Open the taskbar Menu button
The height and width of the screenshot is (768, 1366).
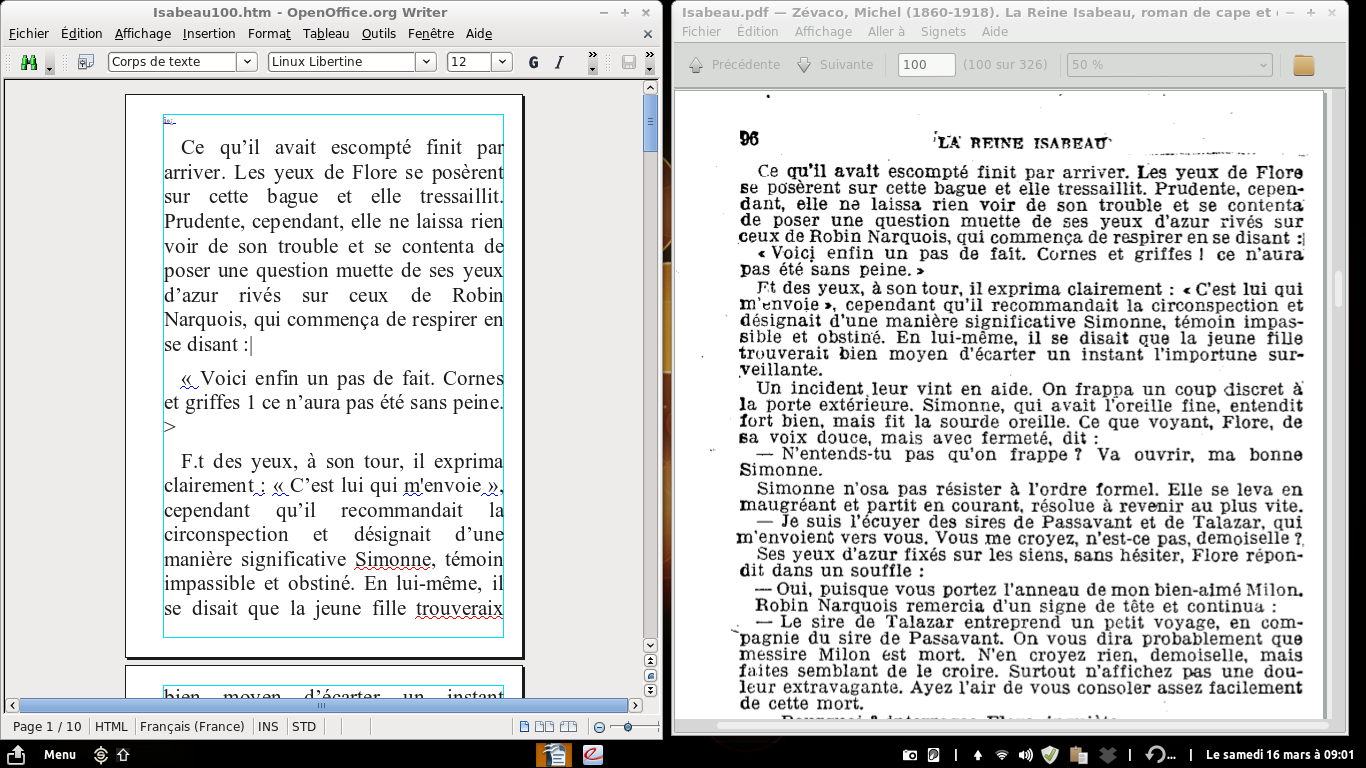[x=60, y=755]
